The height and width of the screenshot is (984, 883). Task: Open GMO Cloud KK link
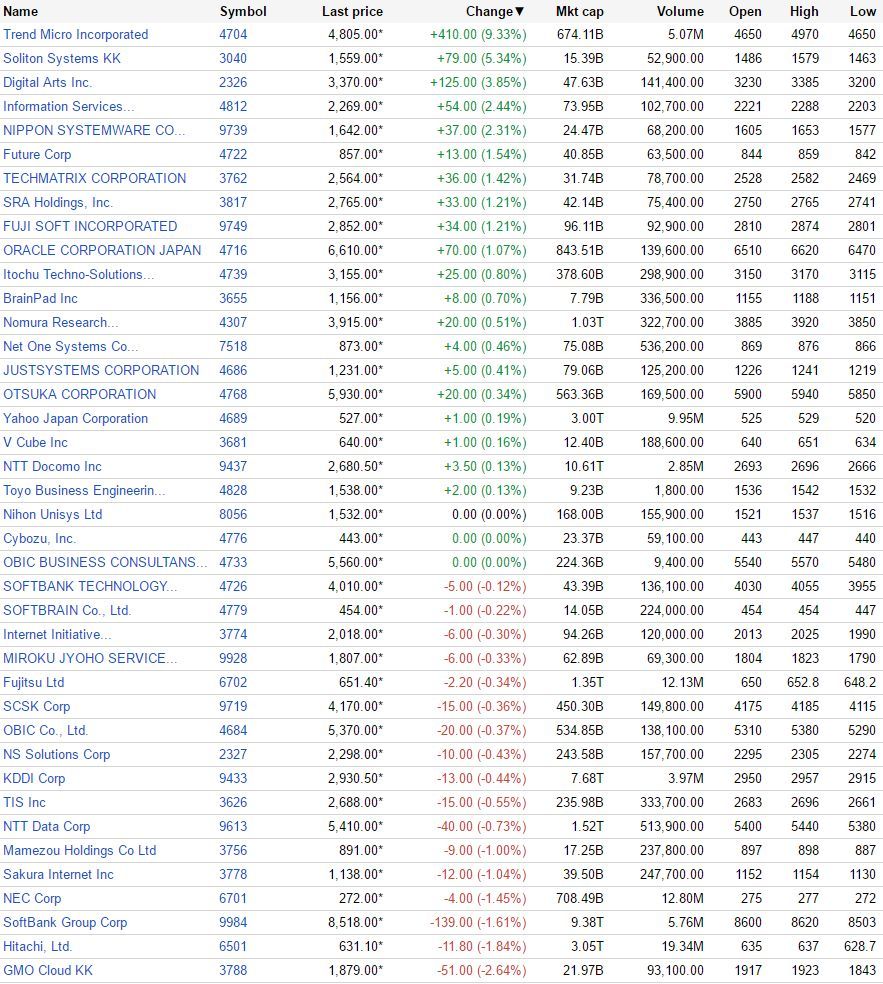[48, 970]
